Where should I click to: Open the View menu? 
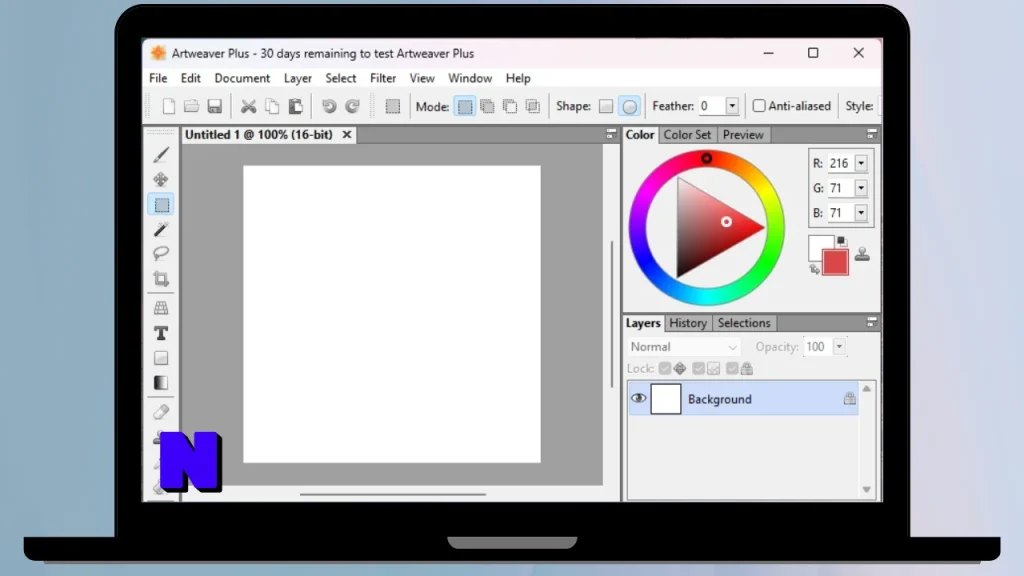point(422,78)
